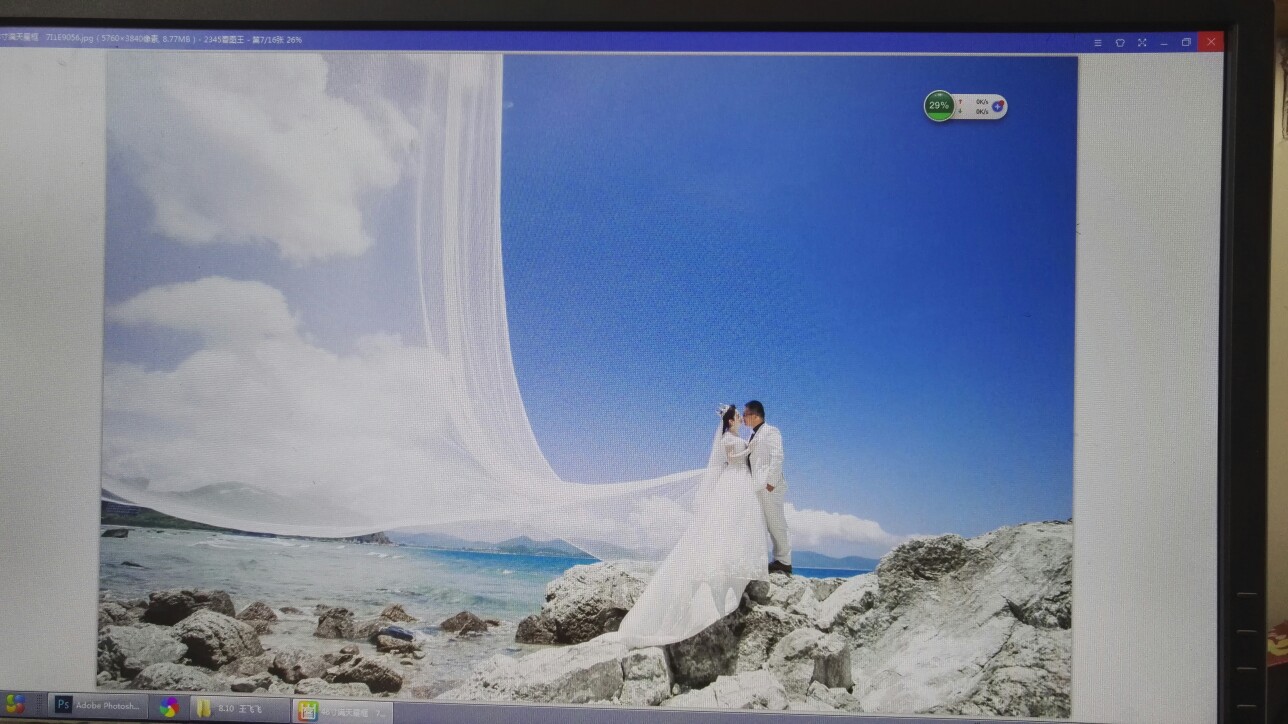The image size is (1288, 724).
Task: Minimize the image viewer window
Action: [1164, 43]
